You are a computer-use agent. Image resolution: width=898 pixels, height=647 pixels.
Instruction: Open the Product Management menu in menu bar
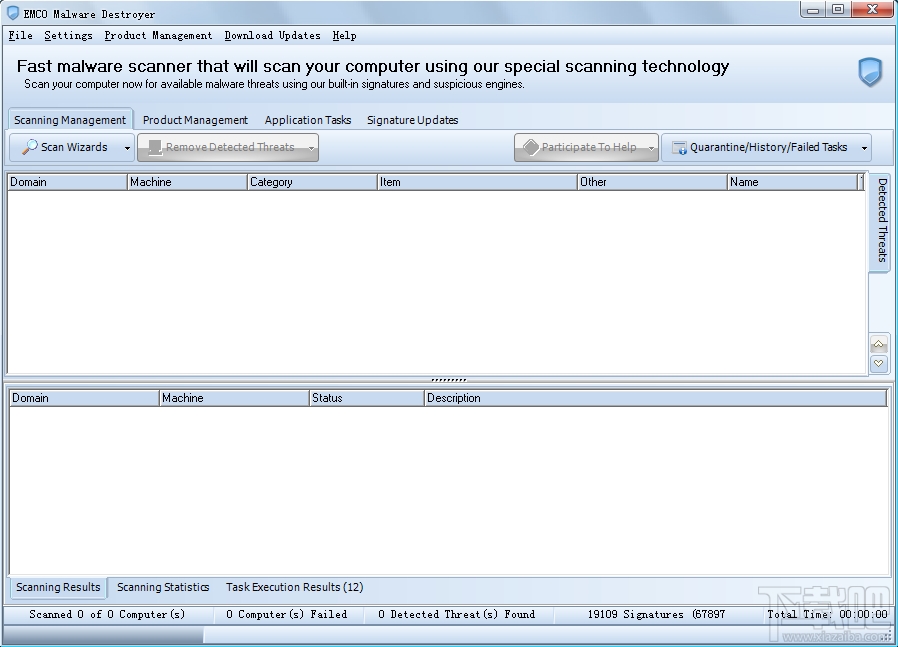point(158,35)
